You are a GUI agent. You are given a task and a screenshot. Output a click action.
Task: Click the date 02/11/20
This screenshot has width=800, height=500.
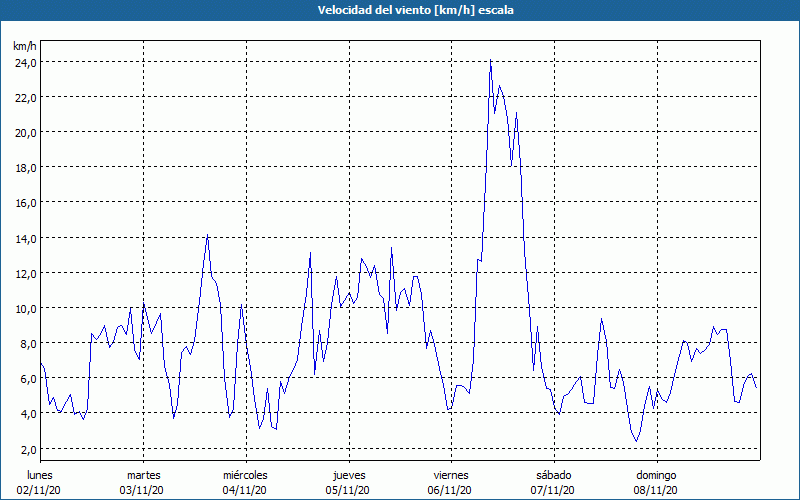pos(39,490)
